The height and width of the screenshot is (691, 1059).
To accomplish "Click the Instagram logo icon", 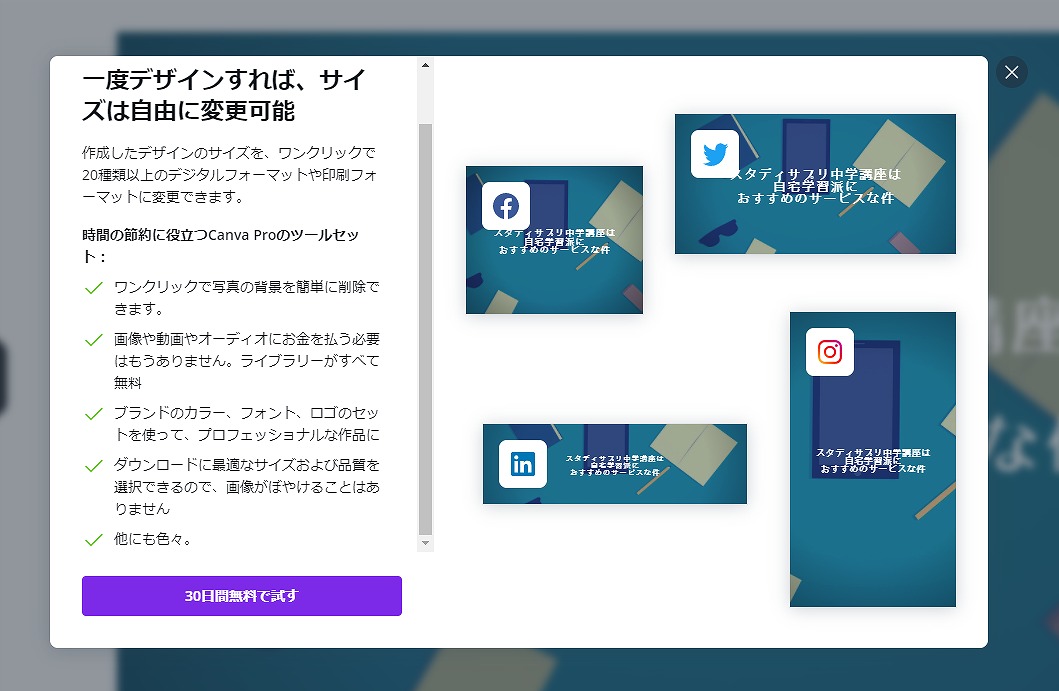I will [x=829, y=352].
